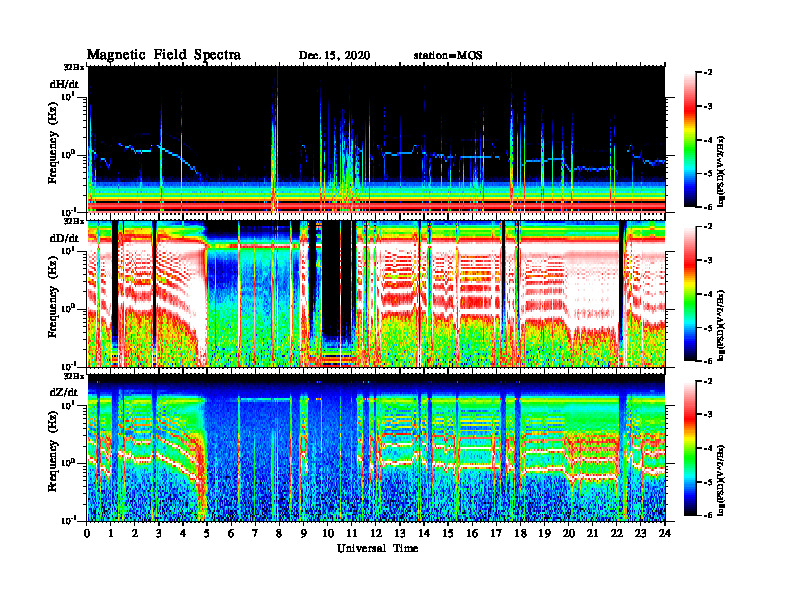Click the log PSD unit label beside dD/dt colorbar
Viewport: 792px width, 612px height.
721,326
